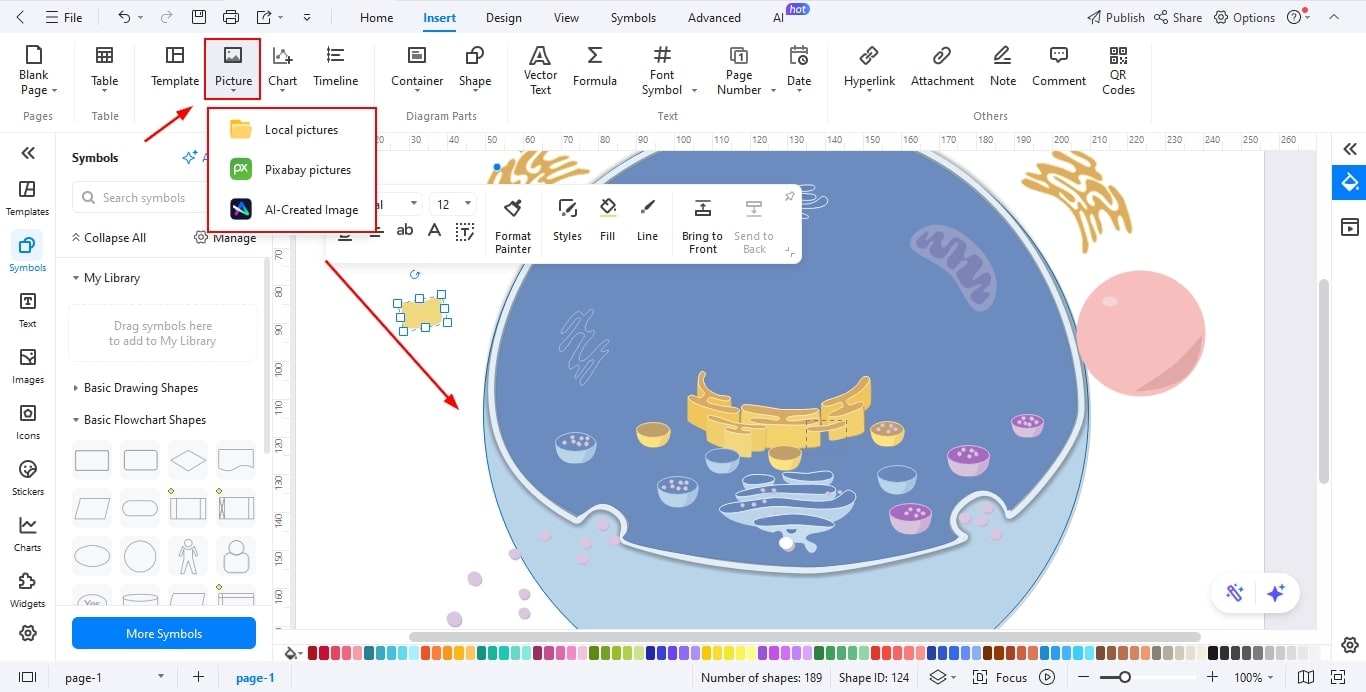The width and height of the screenshot is (1366, 692).
Task: Pin the floating toolbar
Action: click(789, 196)
